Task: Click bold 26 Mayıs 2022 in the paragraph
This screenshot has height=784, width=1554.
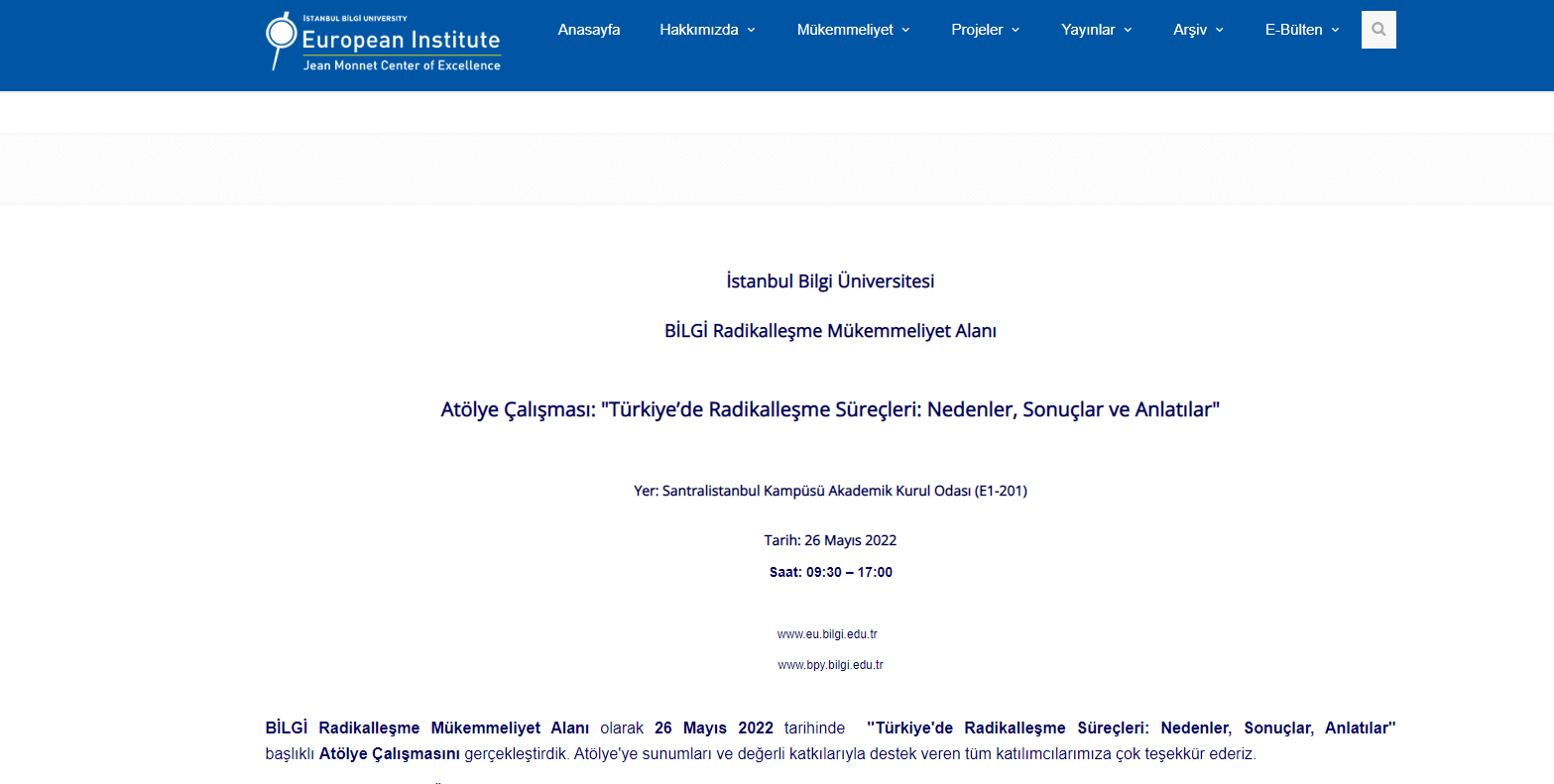Action: point(714,728)
